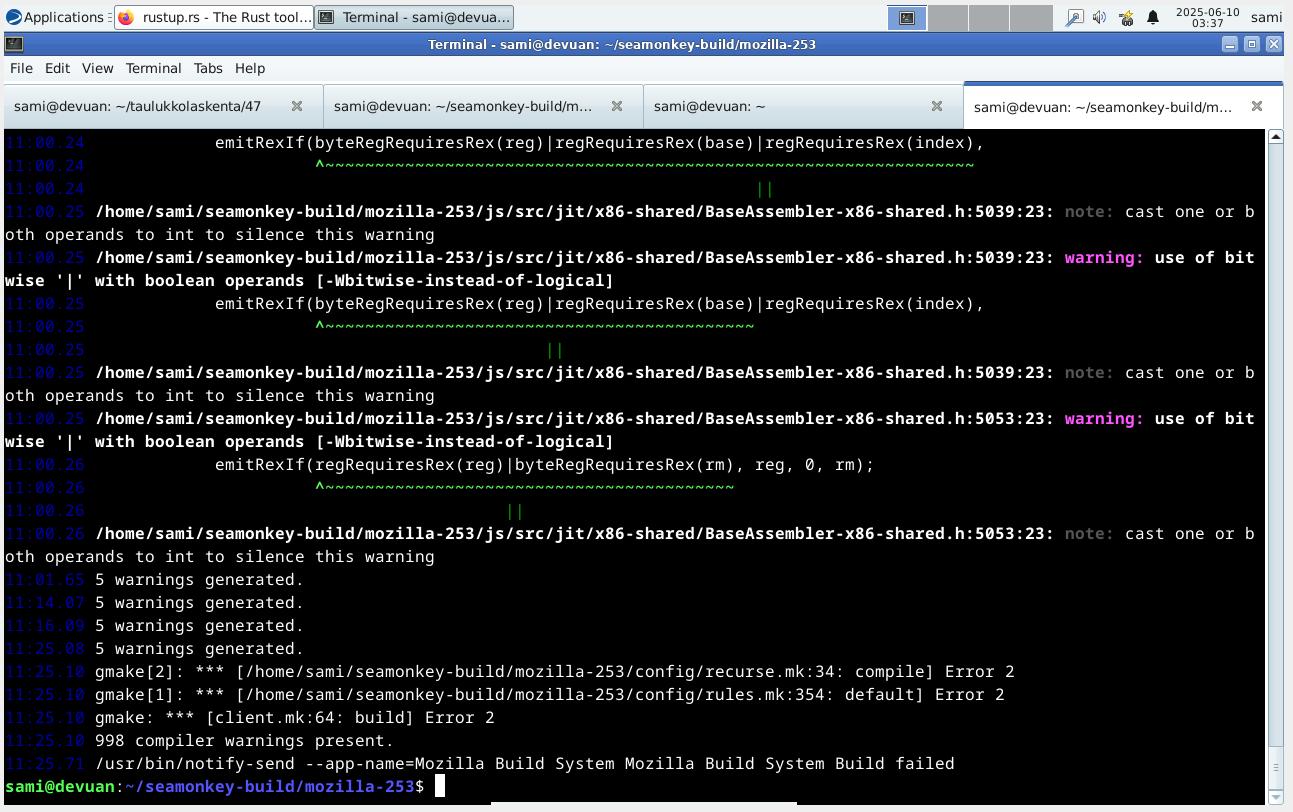Click the Terminal taskbar button
Image resolution: width=1293 pixels, height=812 pixels.
(414, 17)
